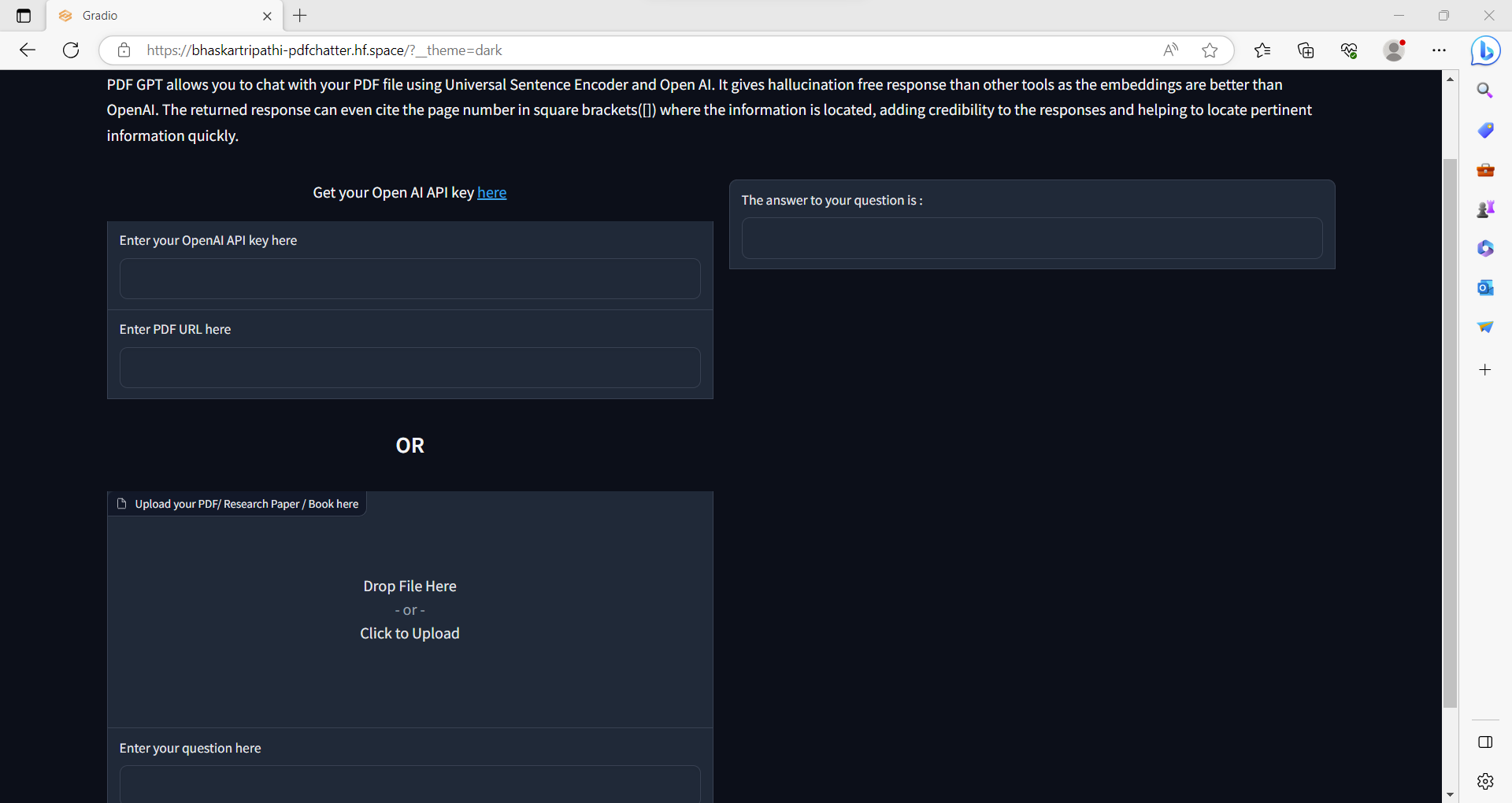Open Collections icon
Image resolution: width=1512 pixels, height=803 pixels.
pyautogui.click(x=1306, y=50)
